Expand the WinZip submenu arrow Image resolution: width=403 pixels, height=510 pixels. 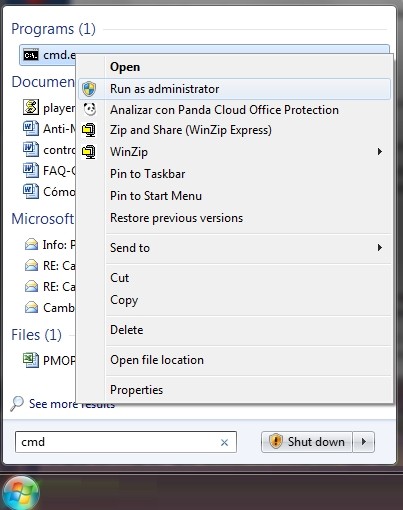[x=379, y=152]
